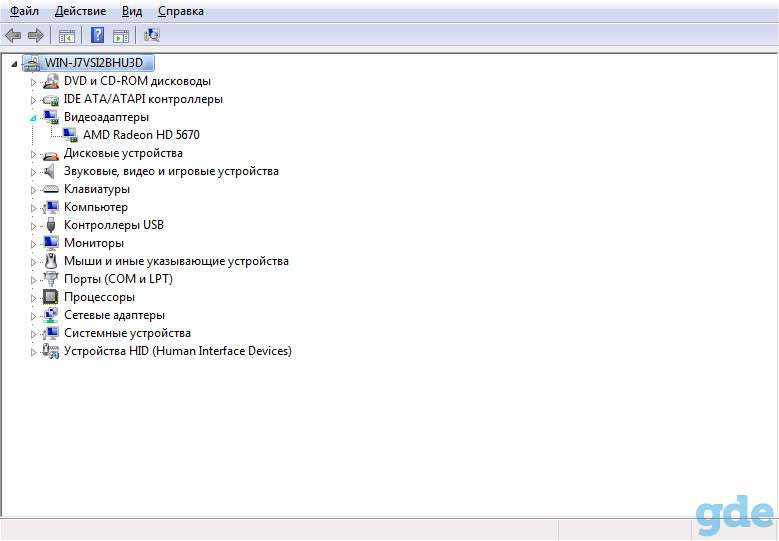This screenshot has width=779, height=541.
Task: Expand the Клавиатуры branch
Action: [x=33, y=190]
